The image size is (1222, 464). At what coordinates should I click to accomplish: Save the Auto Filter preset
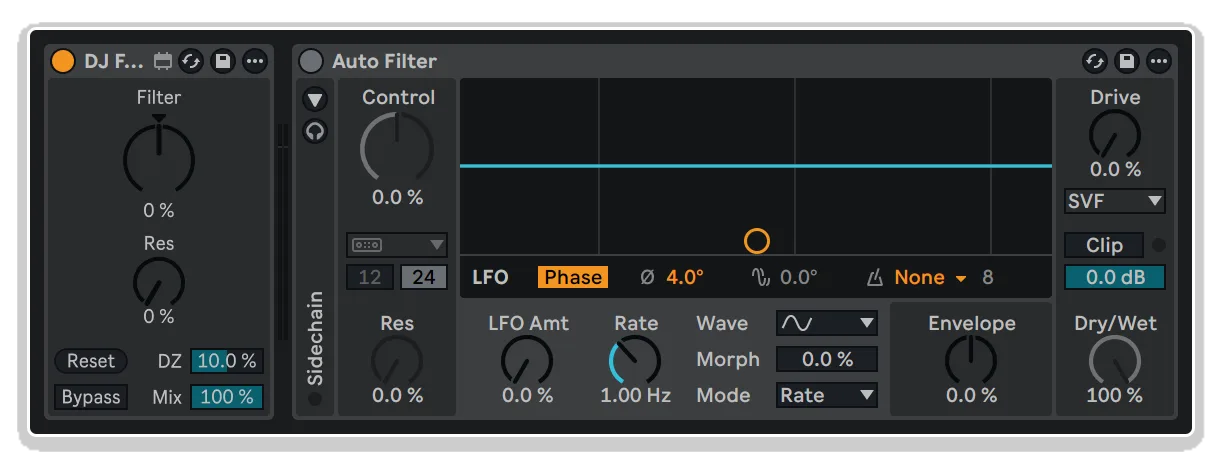click(x=1127, y=61)
